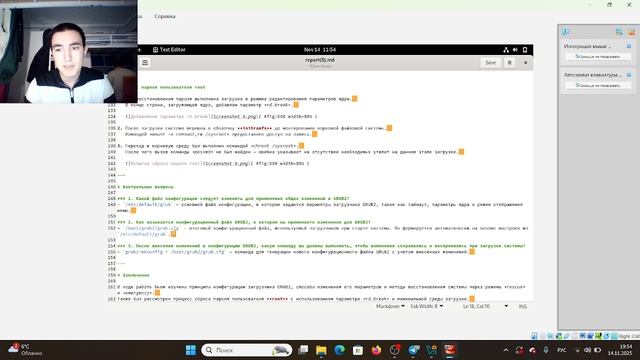Click the OBS-like round icon on taskbar
The image size is (640, 360).
point(395,350)
